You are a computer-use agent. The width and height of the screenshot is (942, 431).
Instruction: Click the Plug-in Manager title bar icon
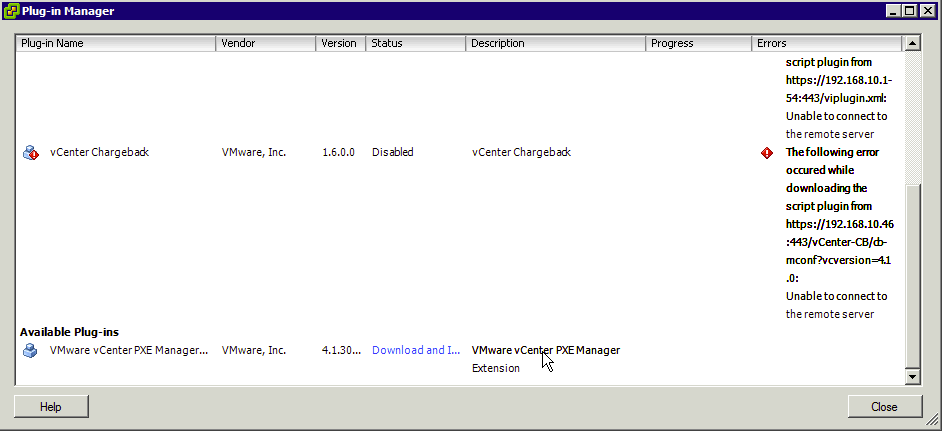coord(11,11)
